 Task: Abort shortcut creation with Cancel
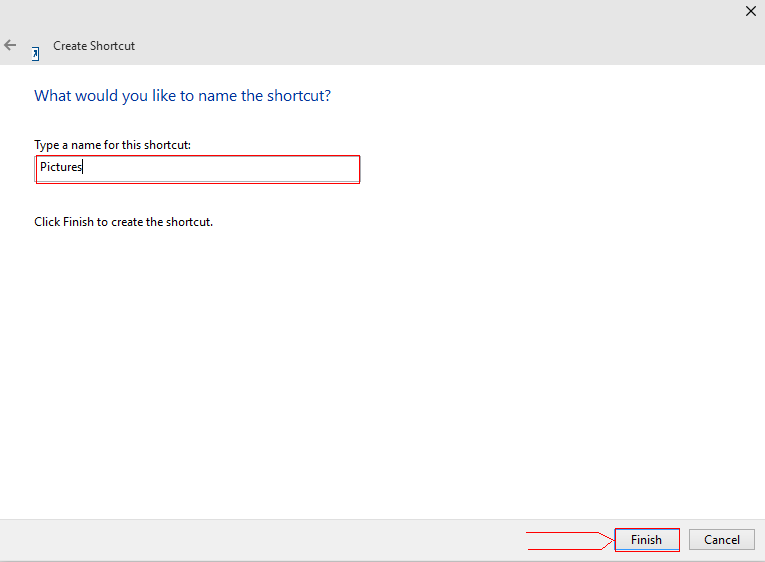[x=721, y=540]
